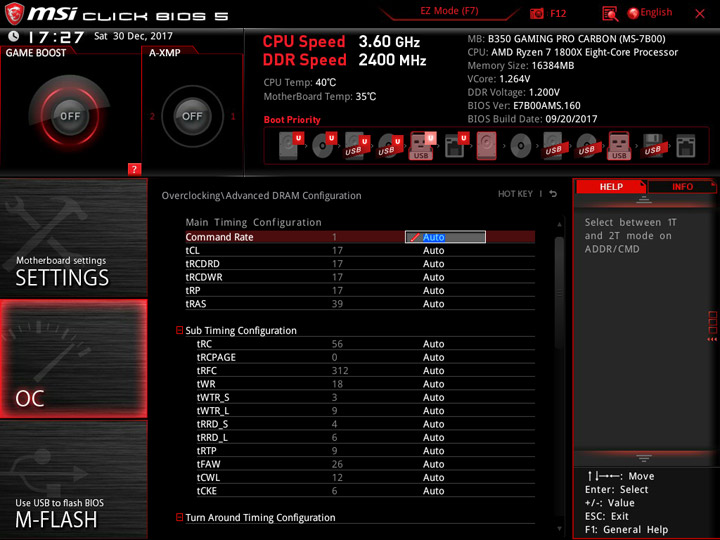Image resolution: width=720 pixels, height=540 pixels.
Task: Click the HOT KEY label
Action: point(515,194)
